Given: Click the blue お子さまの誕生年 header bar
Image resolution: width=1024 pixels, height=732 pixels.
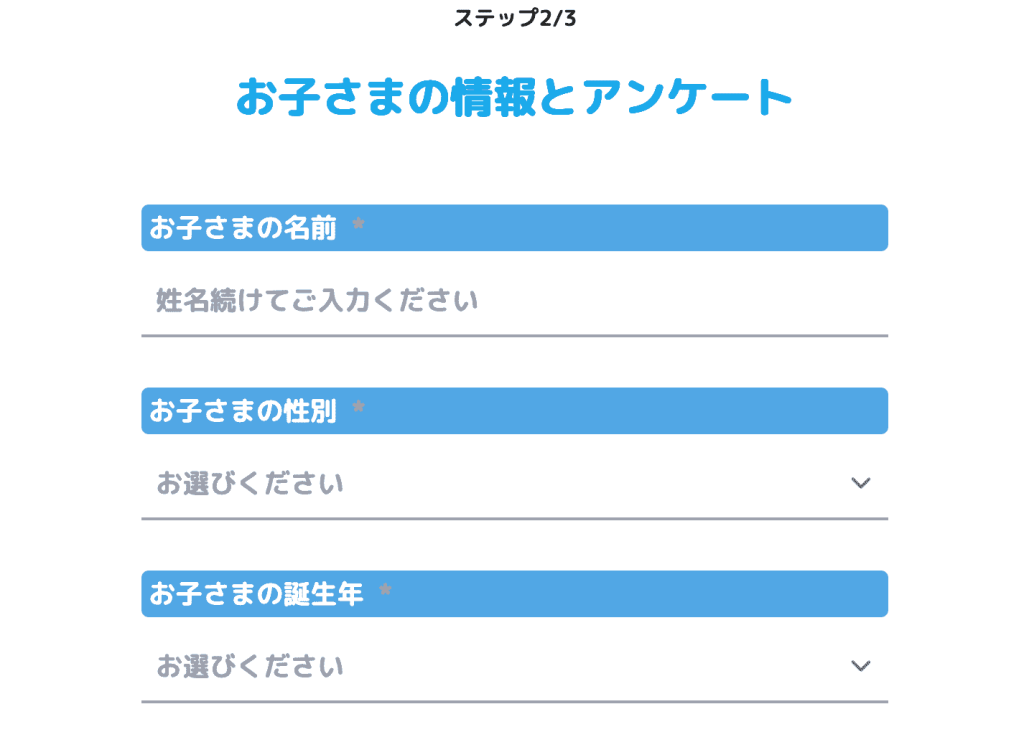Looking at the screenshot, I should 515,593.
